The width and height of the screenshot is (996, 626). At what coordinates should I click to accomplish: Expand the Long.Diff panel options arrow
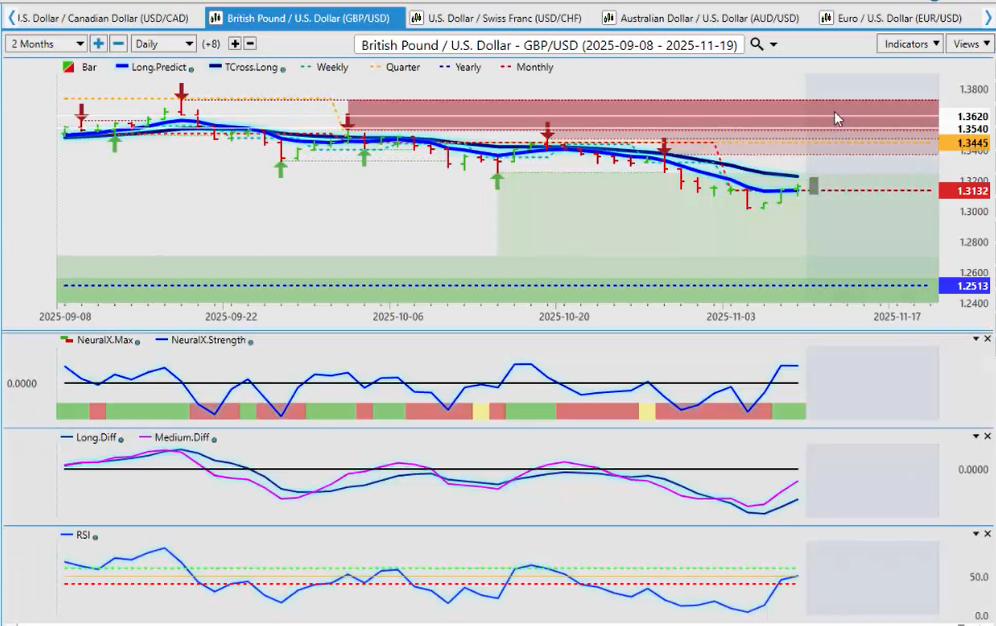click(976, 437)
